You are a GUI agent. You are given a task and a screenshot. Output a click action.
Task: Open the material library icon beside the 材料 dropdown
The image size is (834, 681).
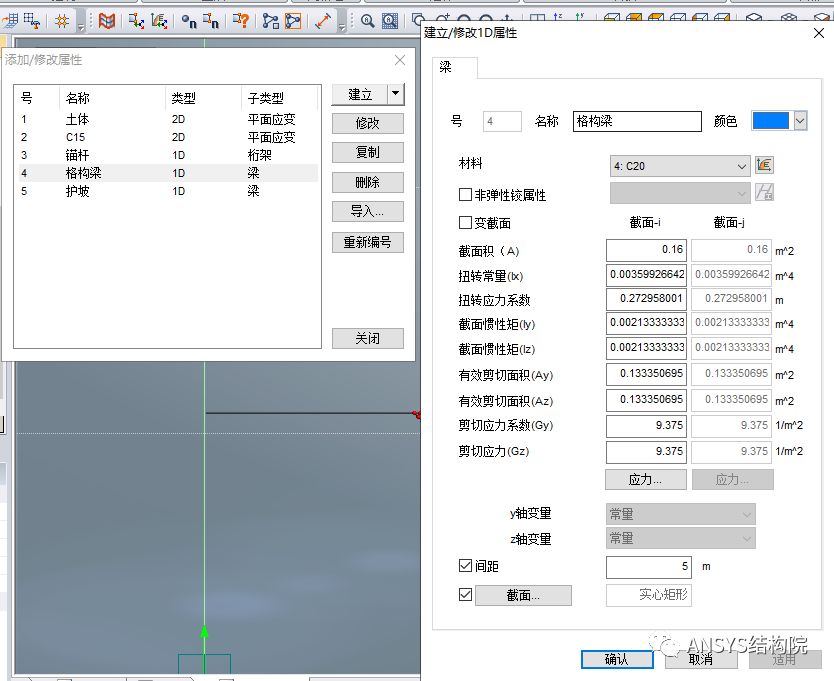766,164
